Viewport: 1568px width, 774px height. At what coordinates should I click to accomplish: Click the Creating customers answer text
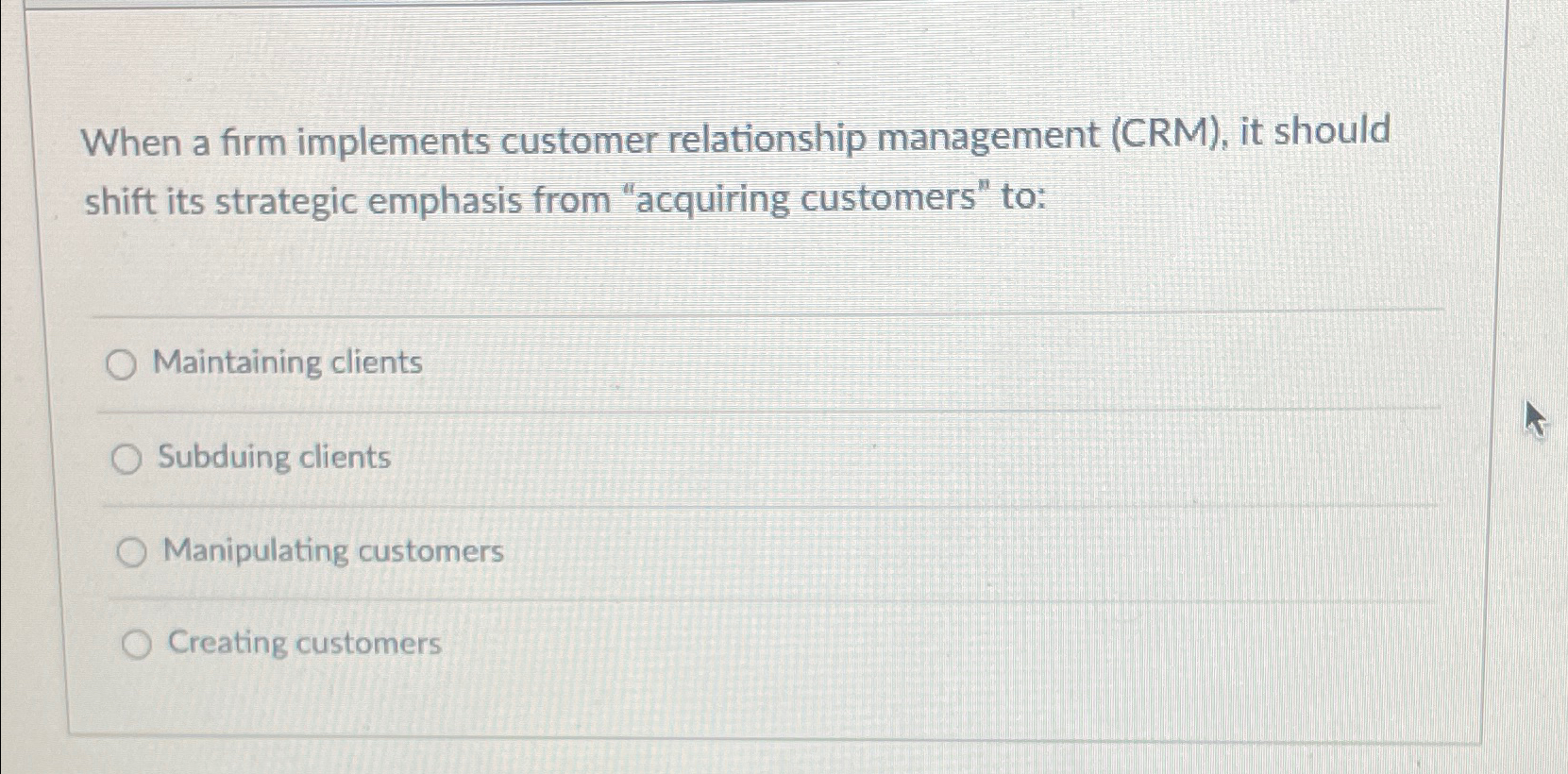pyautogui.click(x=302, y=644)
